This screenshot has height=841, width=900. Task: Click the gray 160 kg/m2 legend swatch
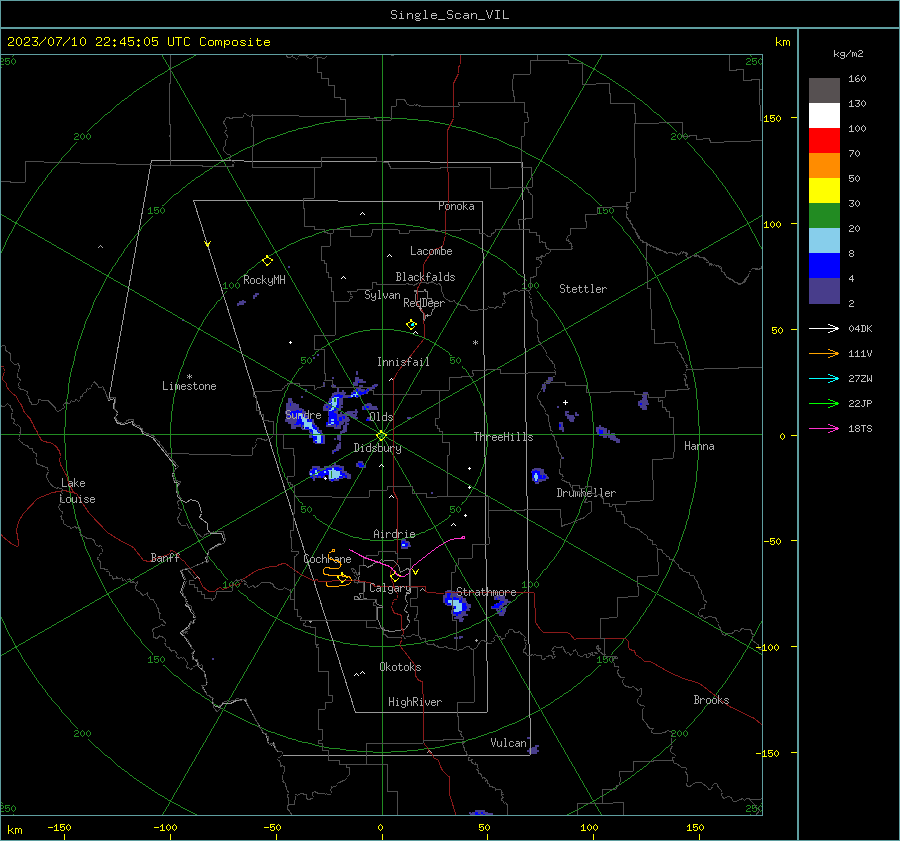coord(824,91)
